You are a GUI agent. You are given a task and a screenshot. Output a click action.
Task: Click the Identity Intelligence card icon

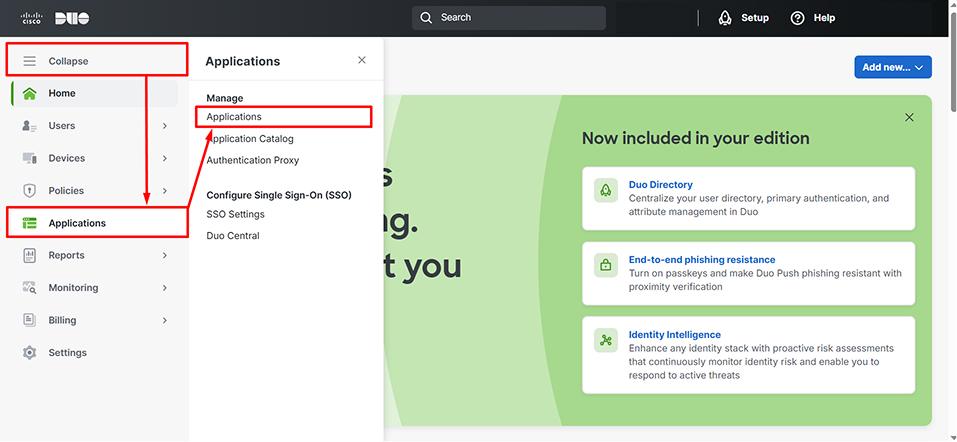click(x=605, y=340)
